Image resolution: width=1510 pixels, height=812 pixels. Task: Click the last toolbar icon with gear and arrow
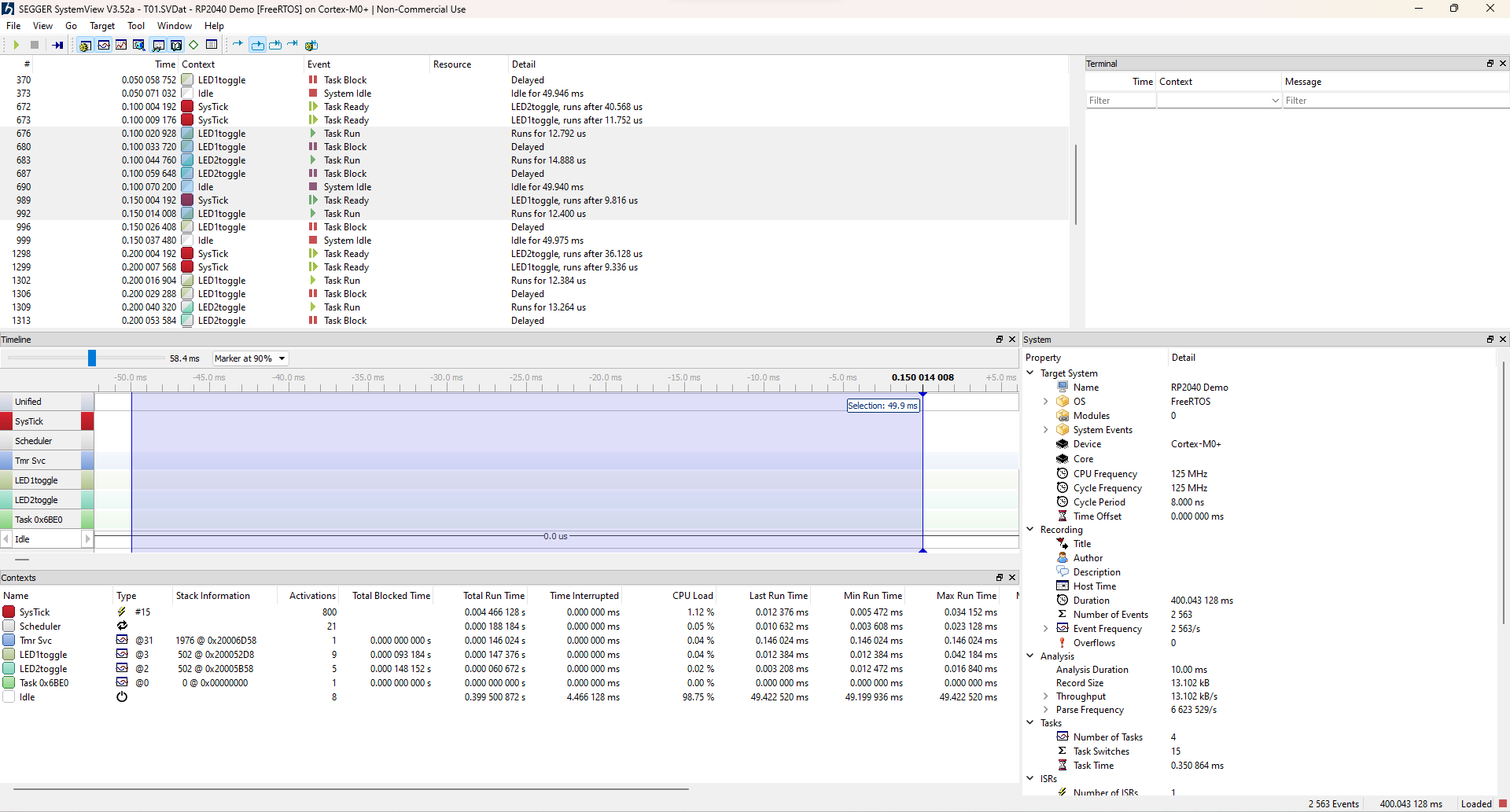pos(311,45)
